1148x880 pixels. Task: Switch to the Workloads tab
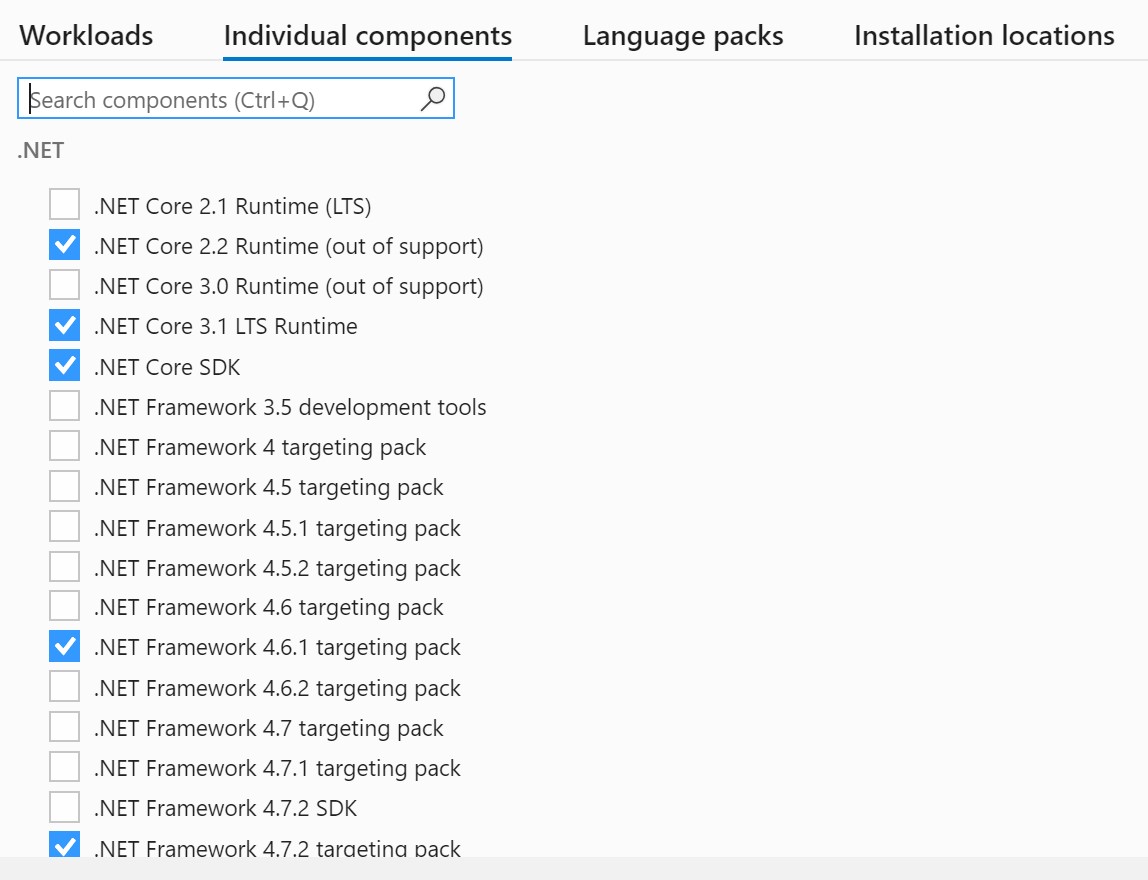tap(86, 36)
